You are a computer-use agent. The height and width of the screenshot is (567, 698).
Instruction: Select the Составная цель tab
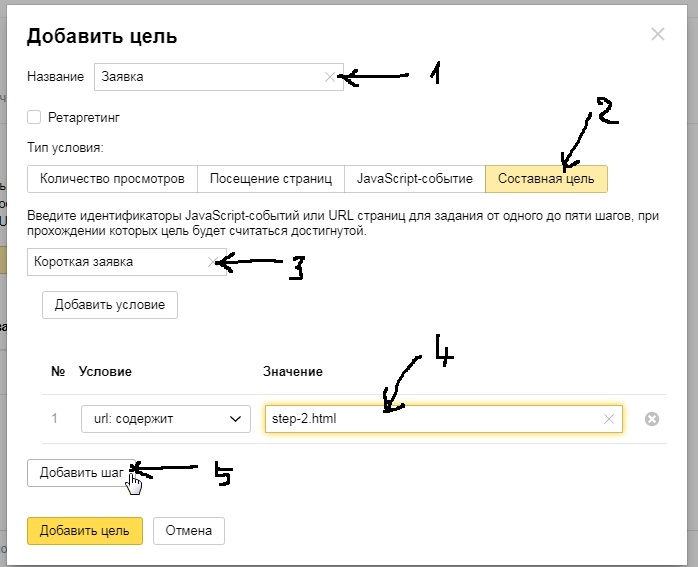click(546, 179)
